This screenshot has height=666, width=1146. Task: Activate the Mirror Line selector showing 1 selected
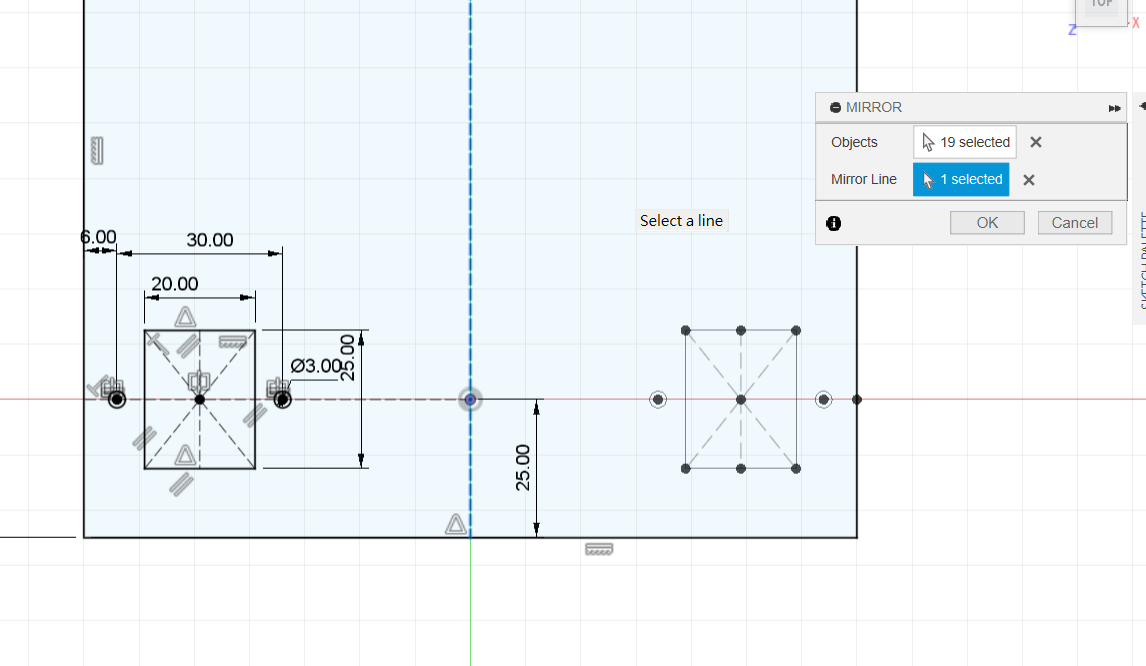point(960,180)
